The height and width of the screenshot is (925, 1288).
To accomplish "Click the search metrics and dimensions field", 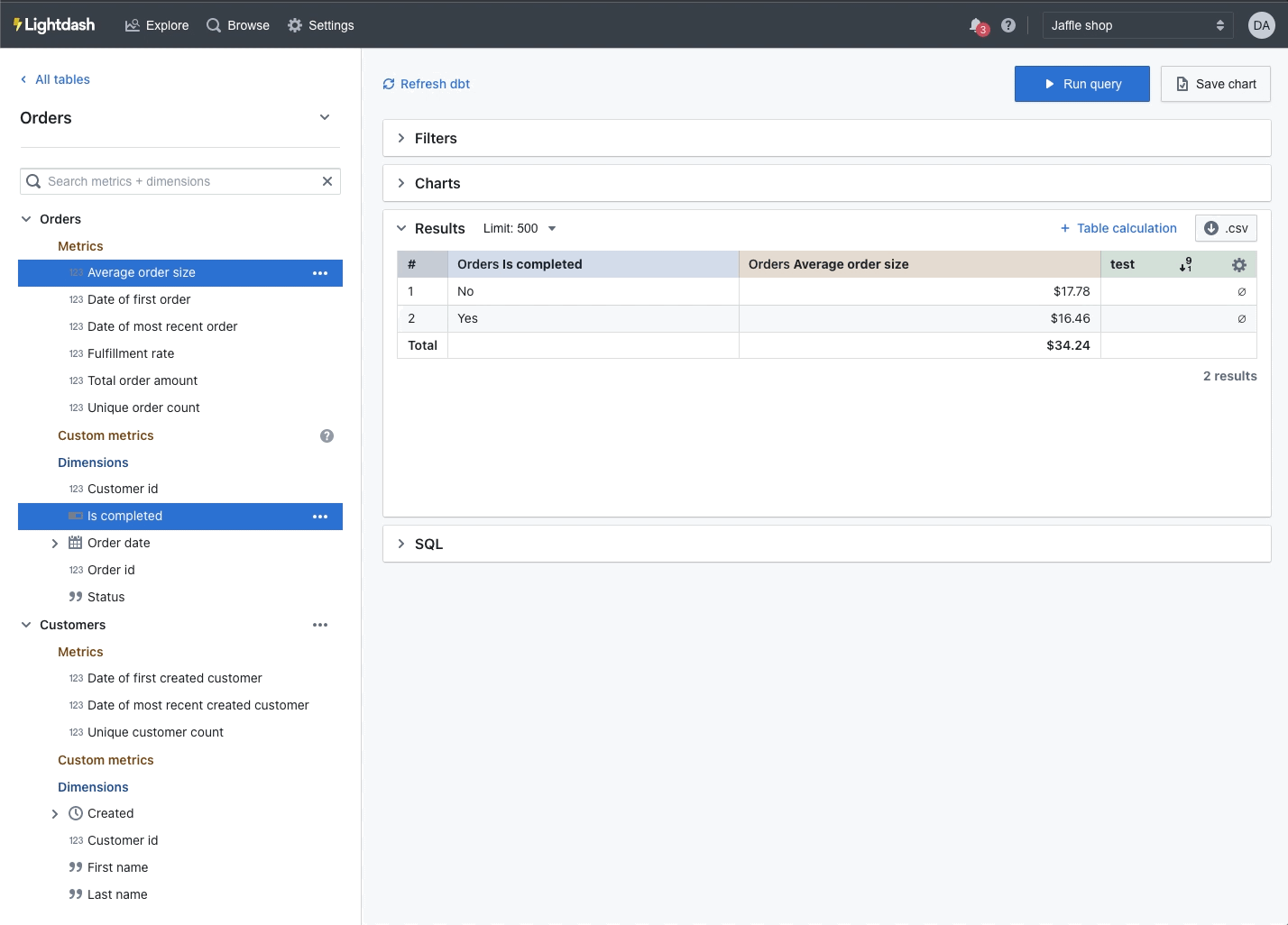I will click(179, 181).
